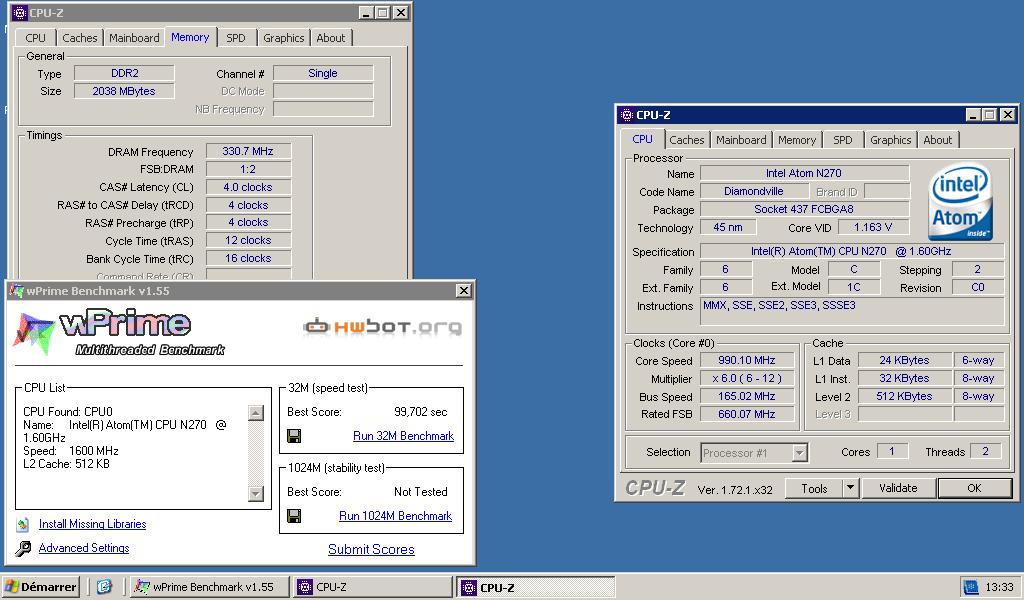Screen dimensions: 1024x600
Task: Open Graphics tab in right CPU-Z window
Action: pos(890,140)
